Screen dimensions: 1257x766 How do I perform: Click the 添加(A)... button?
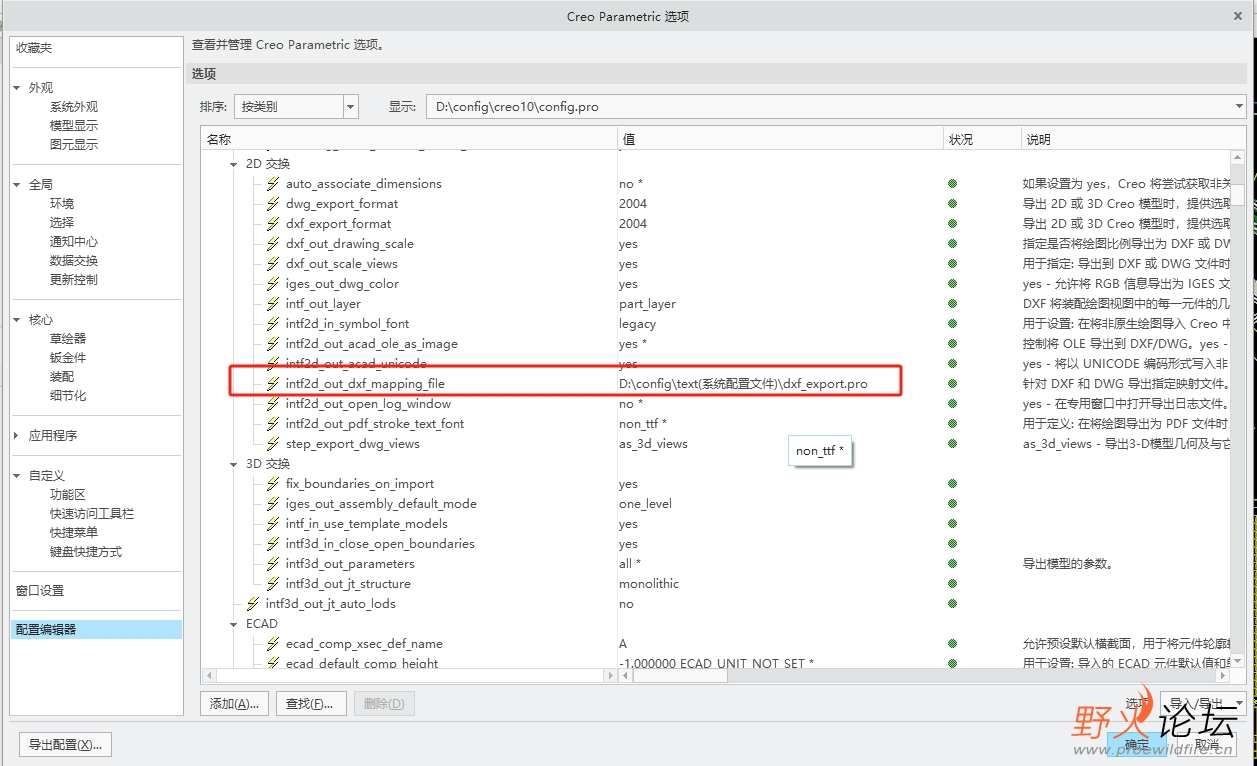tap(235, 704)
